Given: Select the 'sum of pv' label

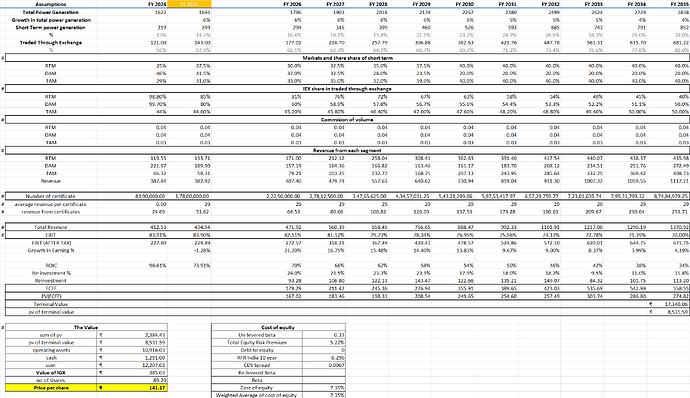Looking at the screenshot, I should tap(51, 335).
